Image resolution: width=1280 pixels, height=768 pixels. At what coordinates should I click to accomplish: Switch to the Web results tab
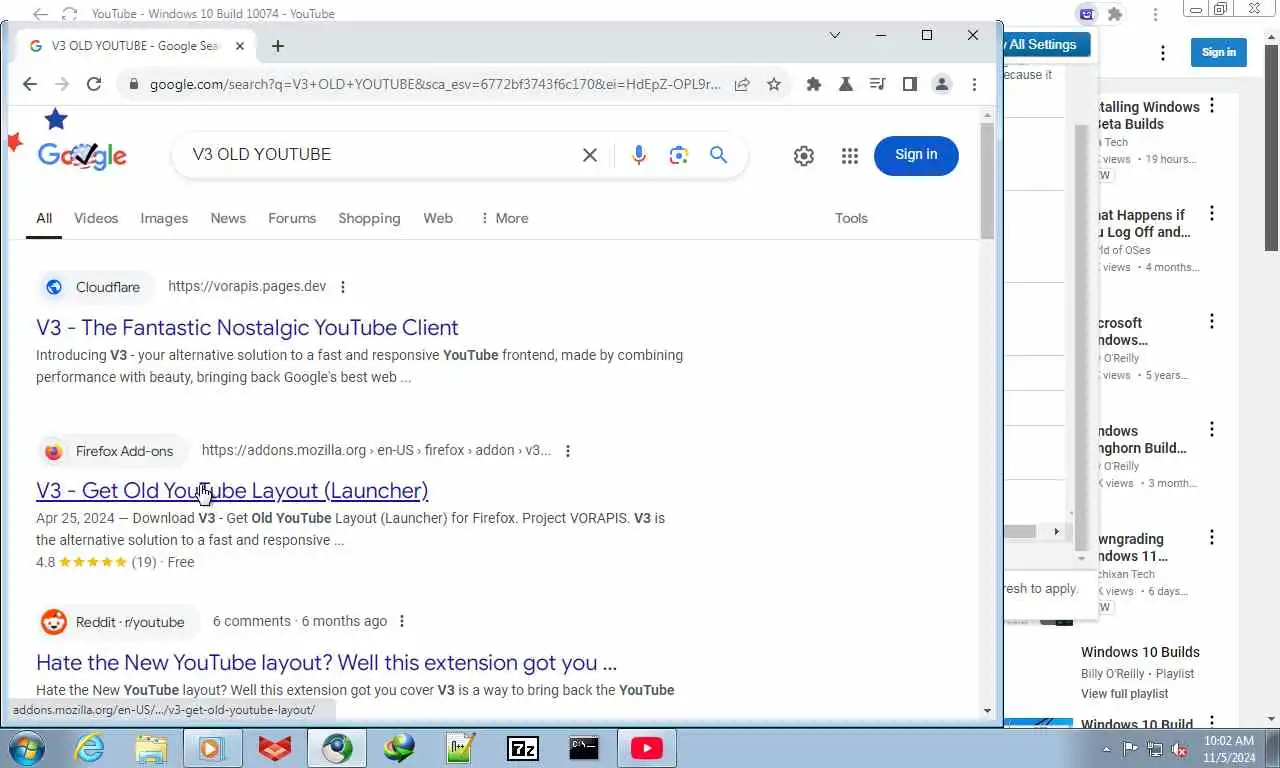click(x=438, y=218)
